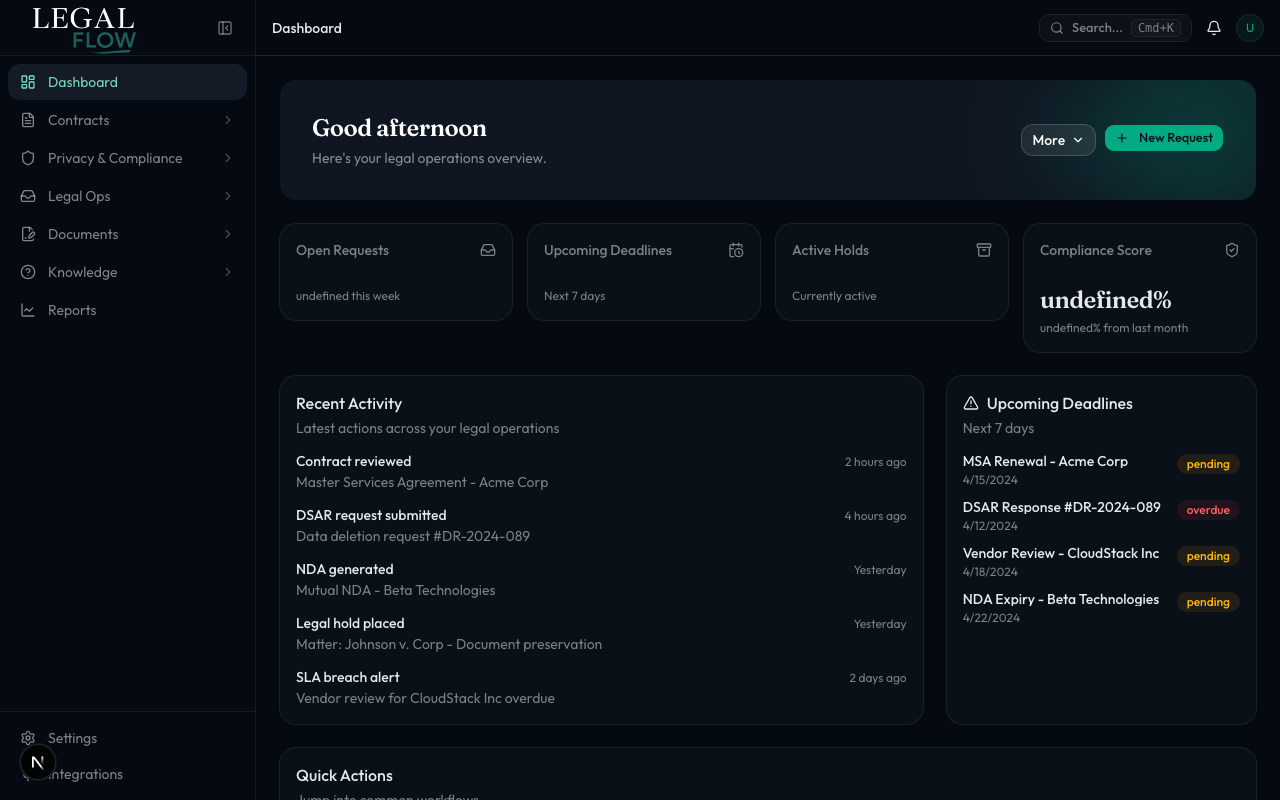Open Integrations from the bottom sidebar

click(85, 774)
